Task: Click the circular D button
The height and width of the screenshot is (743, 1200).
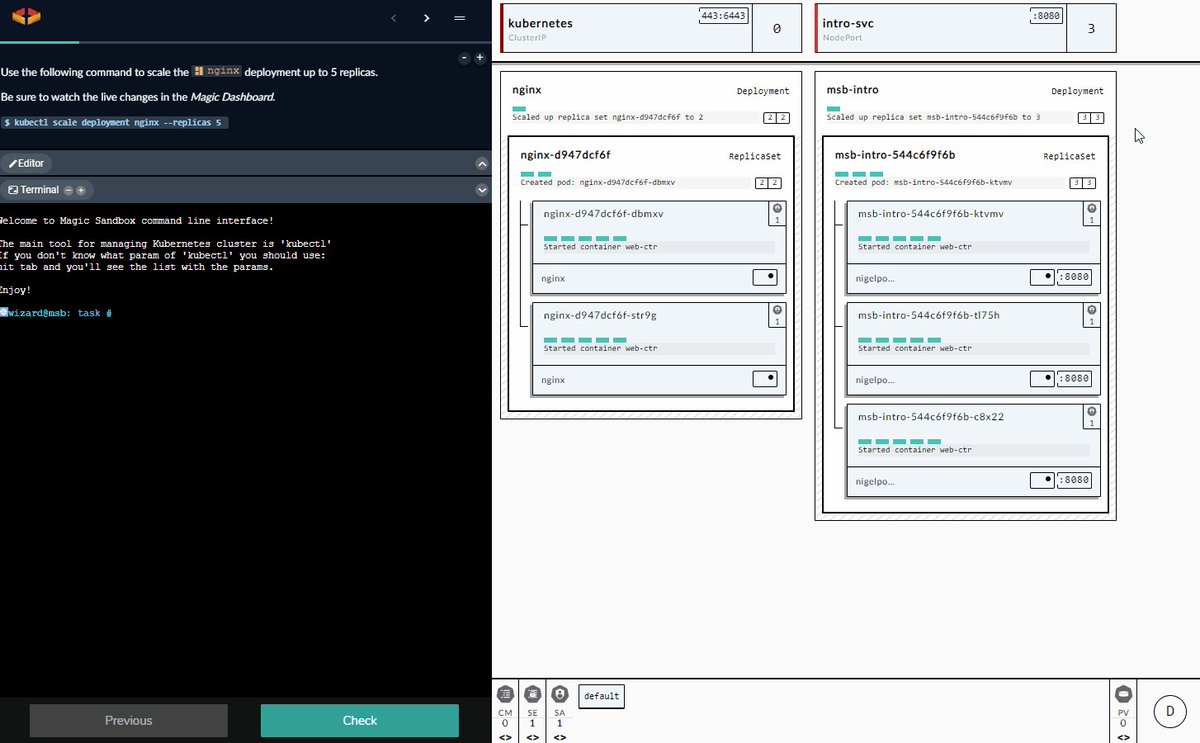Action: 1169,711
